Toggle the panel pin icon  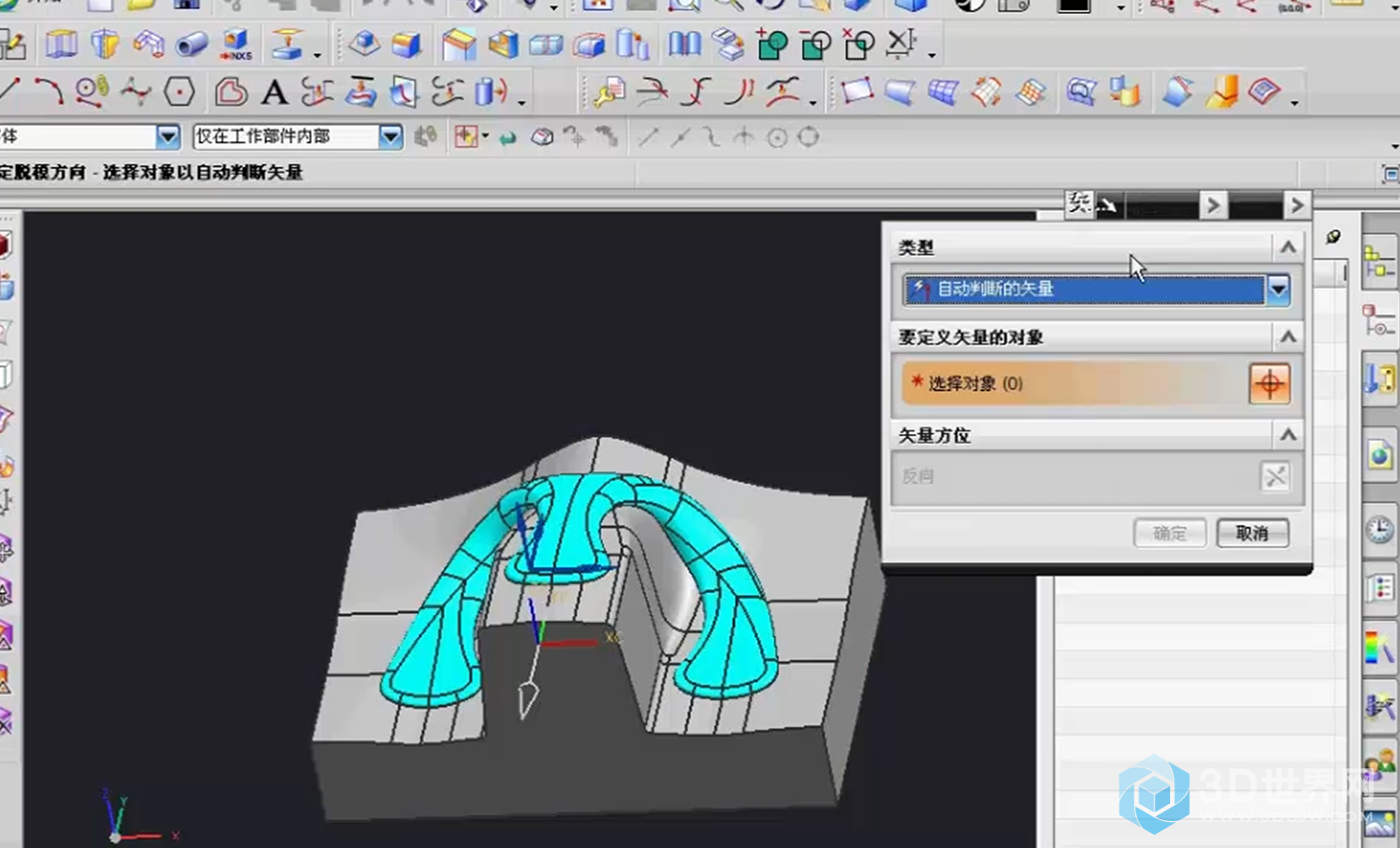click(x=1332, y=237)
